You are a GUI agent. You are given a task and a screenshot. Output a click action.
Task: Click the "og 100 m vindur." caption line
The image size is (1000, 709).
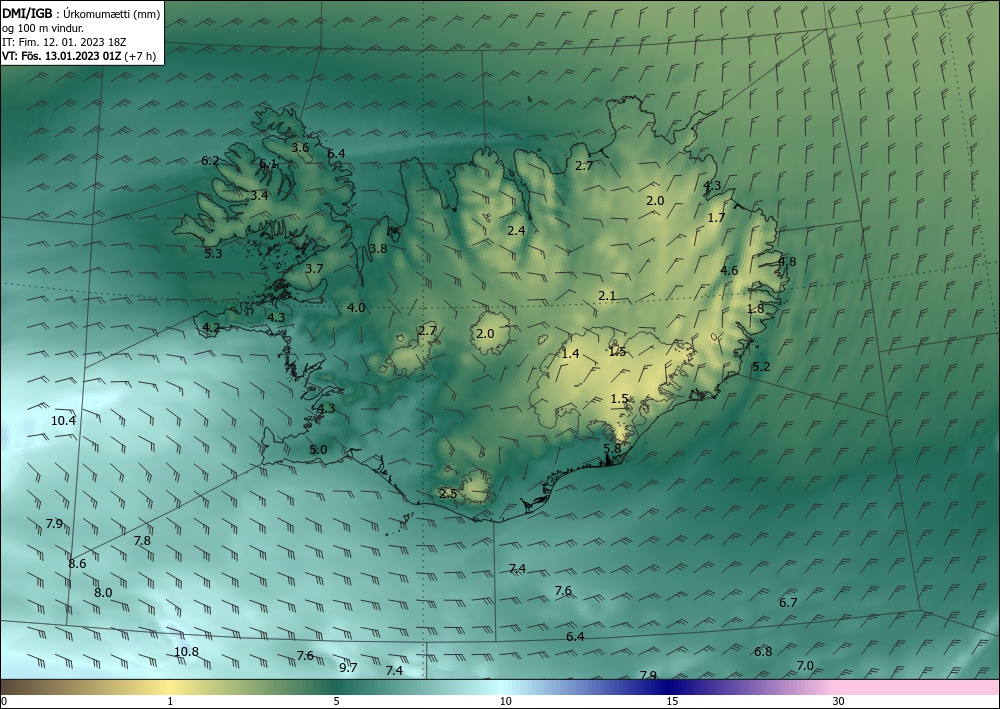point(43,28)
